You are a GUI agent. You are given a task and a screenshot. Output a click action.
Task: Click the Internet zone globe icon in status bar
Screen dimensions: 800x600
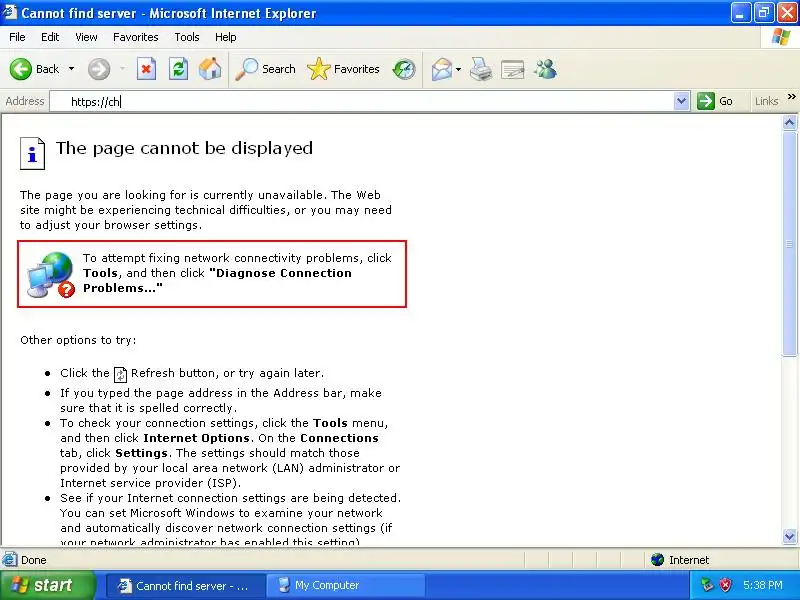657,560
